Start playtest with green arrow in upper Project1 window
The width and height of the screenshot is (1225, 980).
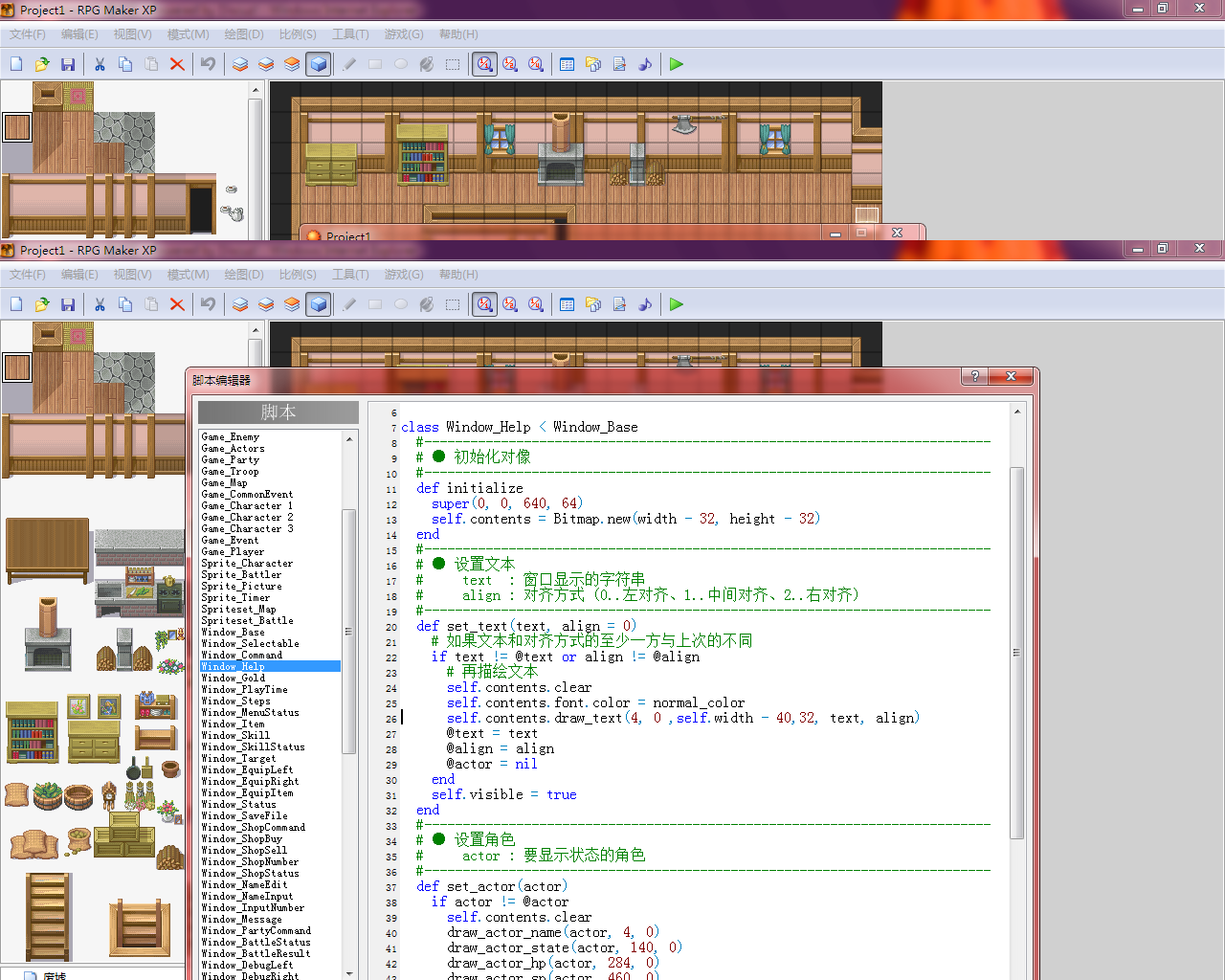(x=677, y=64)
